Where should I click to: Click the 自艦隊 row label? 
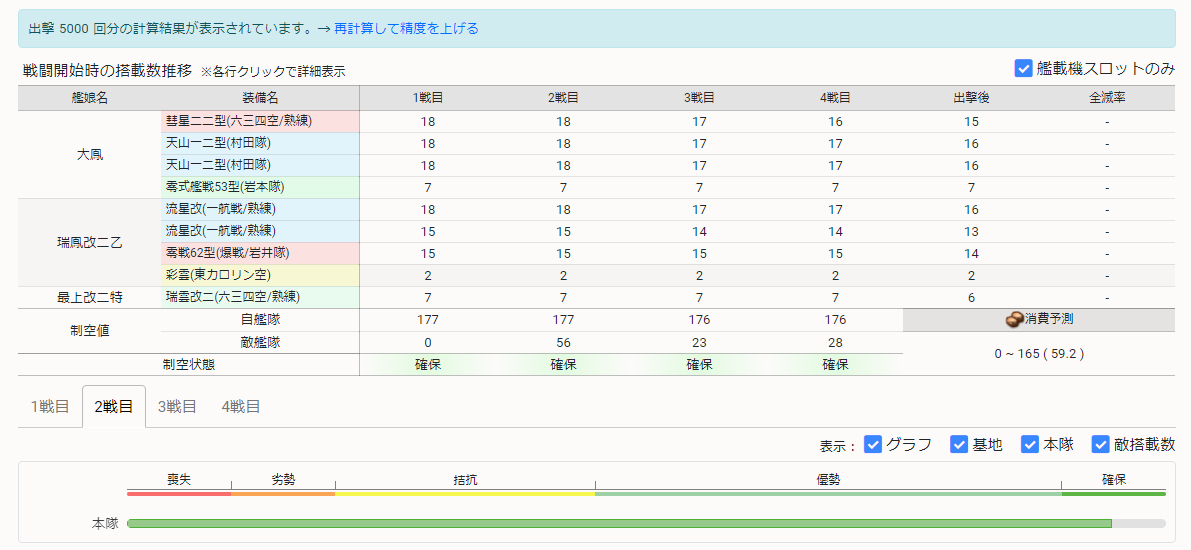point(261,321)
